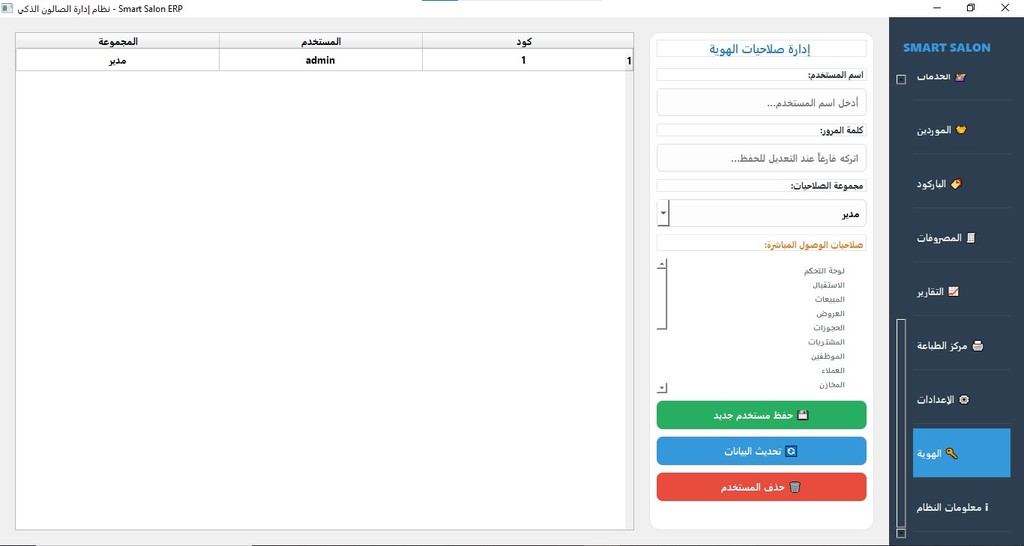Select المبيعات in permissions list
Screen dimensions: 1024x546
(x=829, y=299)
